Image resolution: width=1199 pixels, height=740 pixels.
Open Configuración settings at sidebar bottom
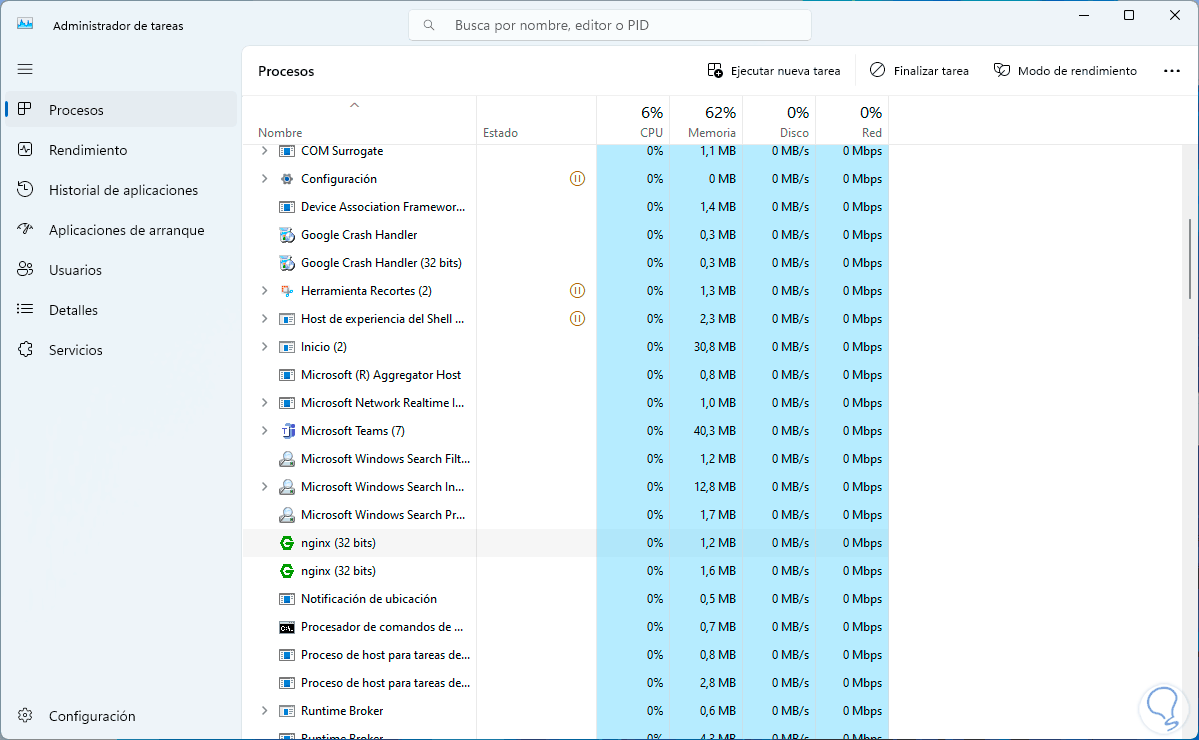(x=92, y=716)
